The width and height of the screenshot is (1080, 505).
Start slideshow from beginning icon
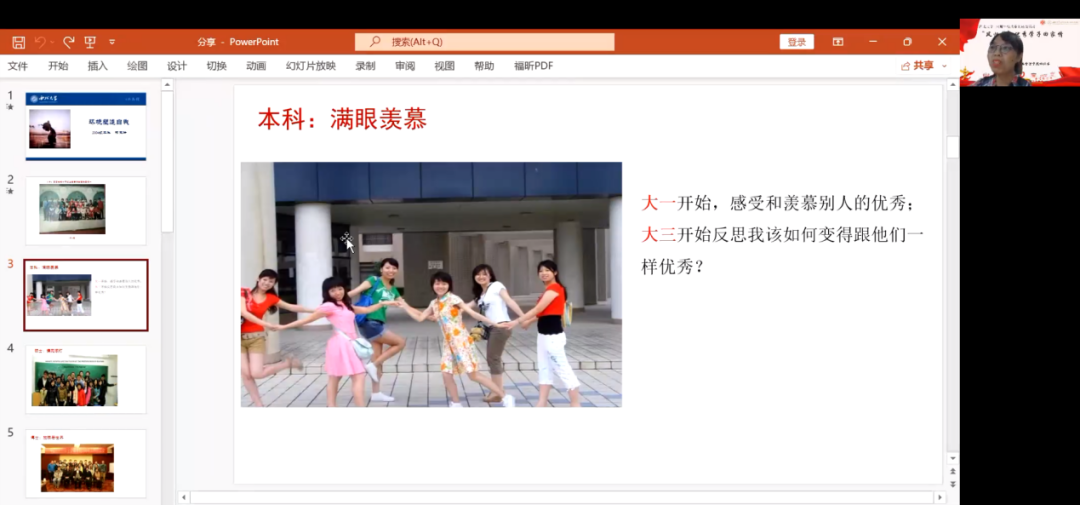coord(91,42)
